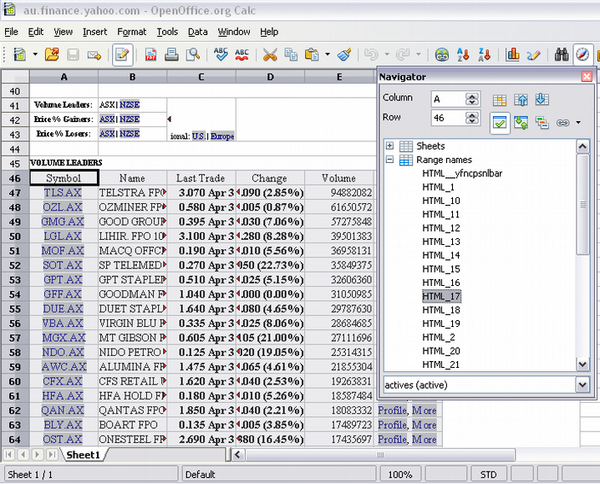Viewport: 600px width, 484px height.
Task: Click the TLS.AX symbol link
Action: tap(63, 192)
